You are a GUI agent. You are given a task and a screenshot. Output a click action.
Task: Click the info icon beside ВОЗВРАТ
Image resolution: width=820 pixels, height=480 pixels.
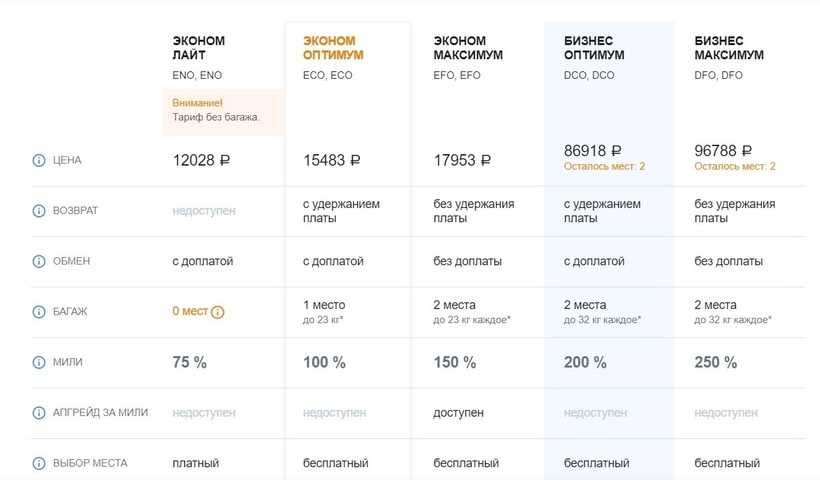point(39,211)
